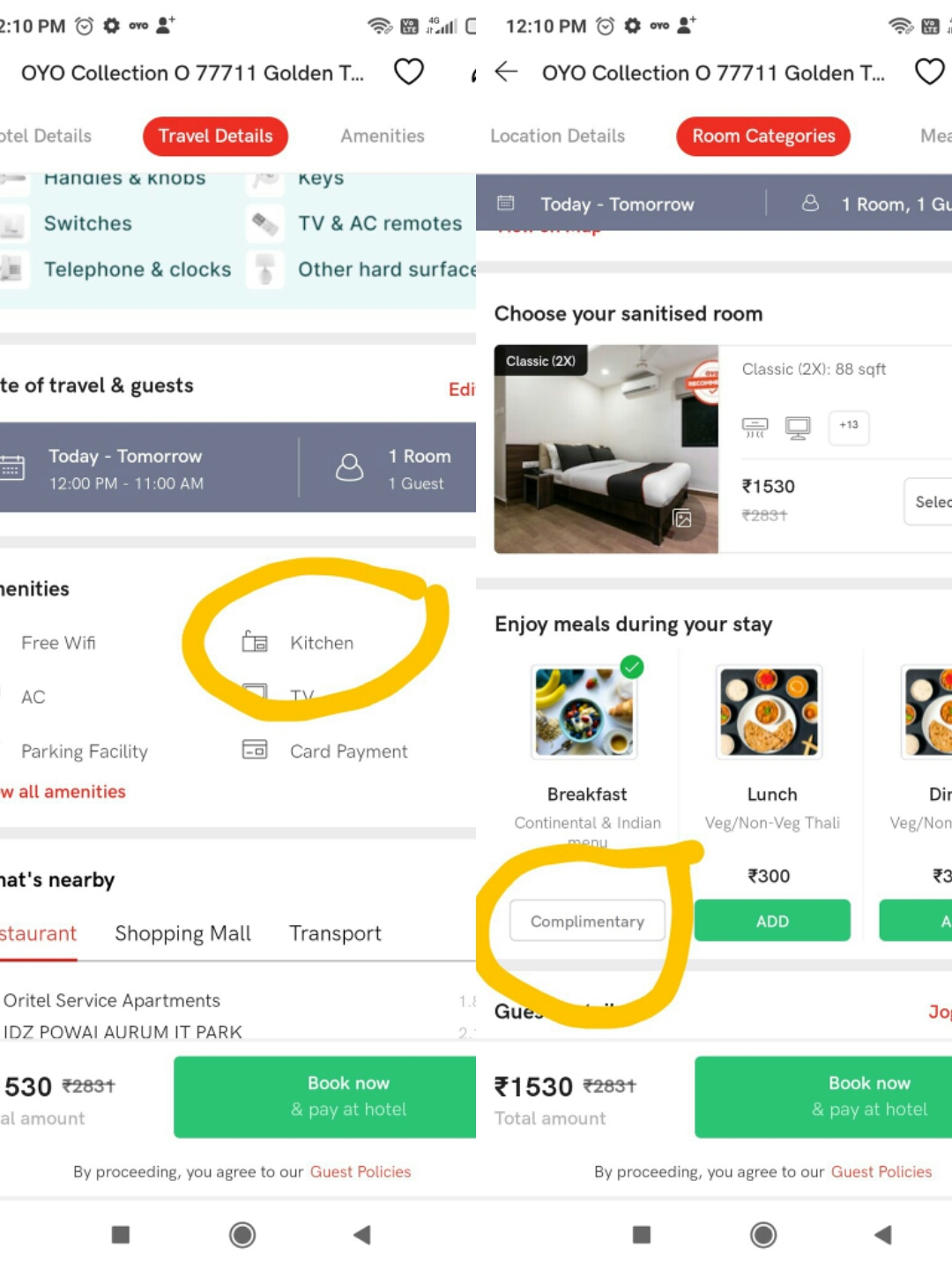The height and width of the screenshot is (1270, 952).
Task: Tap the calendar icon beside Today - Tomorrow dates
Action: pos(11,468)
